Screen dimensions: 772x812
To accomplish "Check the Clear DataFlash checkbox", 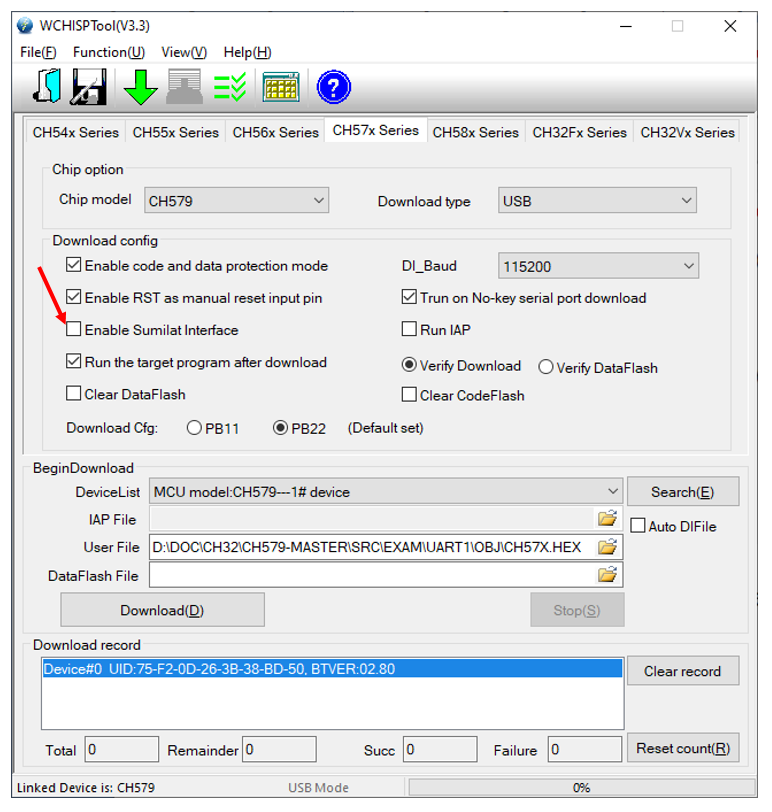I will click(x=74, y=394).
